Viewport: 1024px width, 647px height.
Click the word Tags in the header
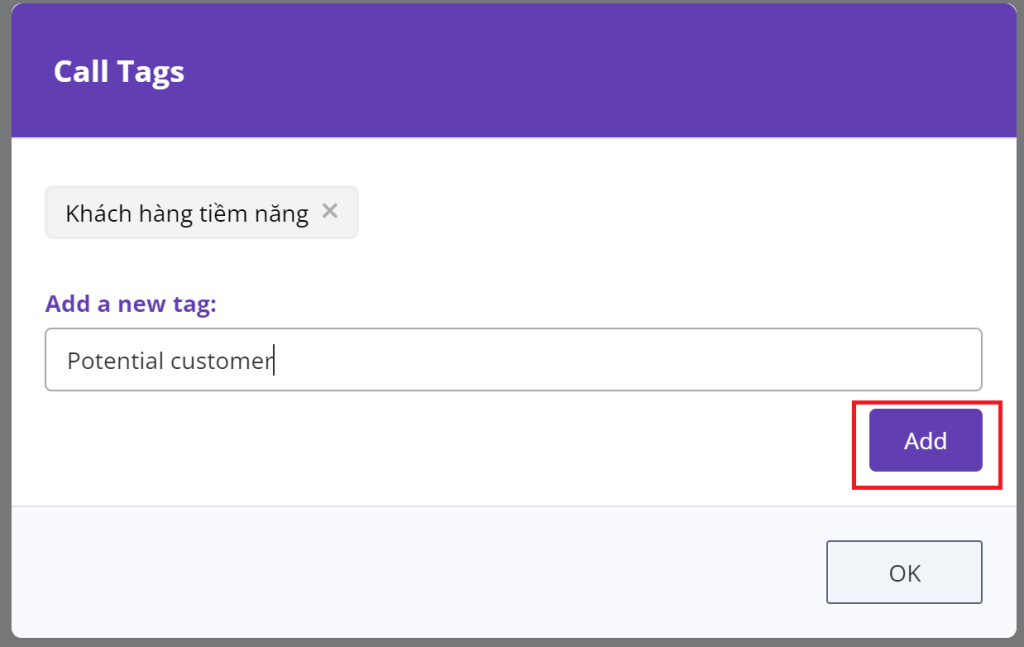[x=150, y=72]
